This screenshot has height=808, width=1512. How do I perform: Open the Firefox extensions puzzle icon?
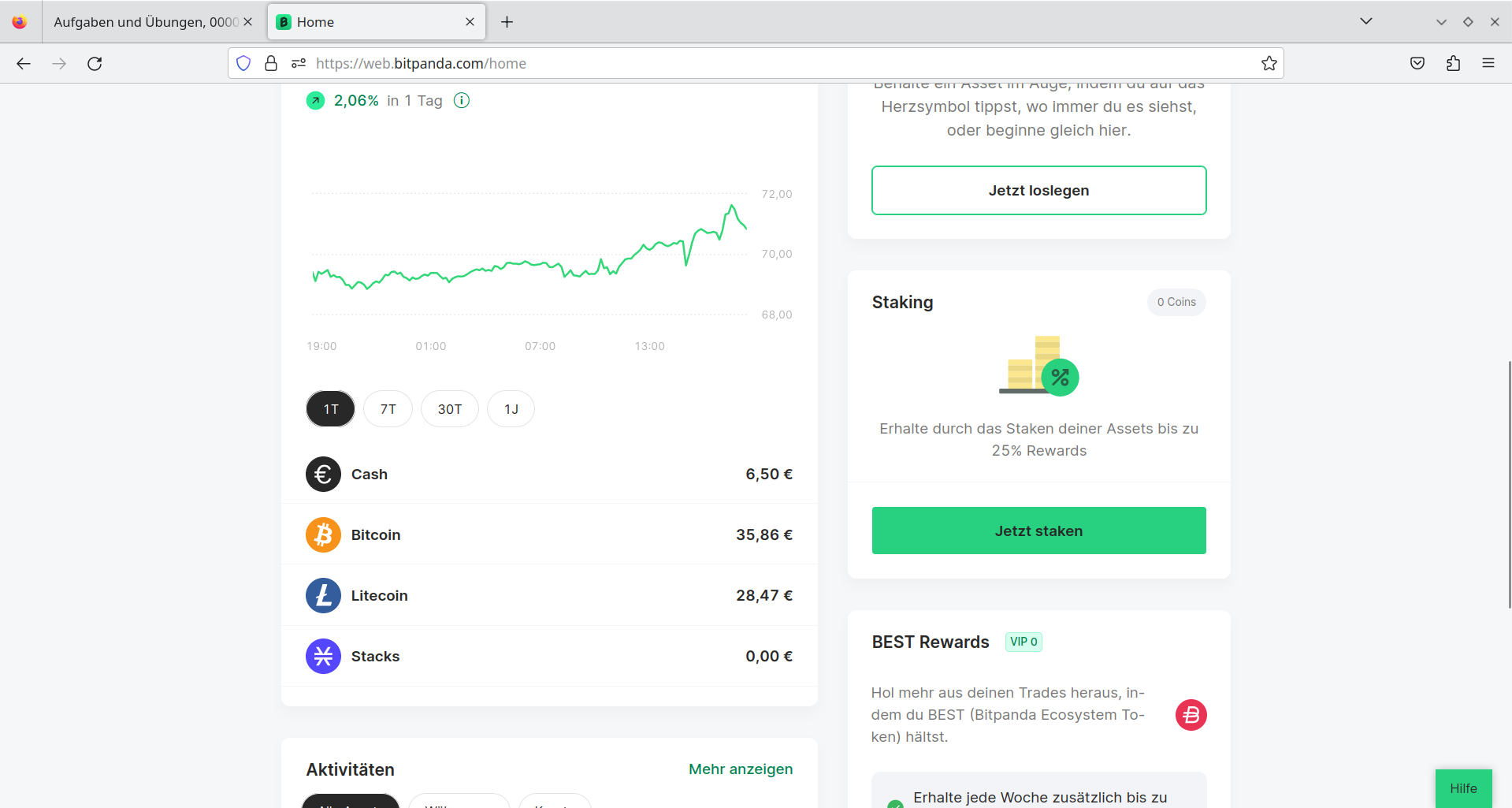point(1453,64)
